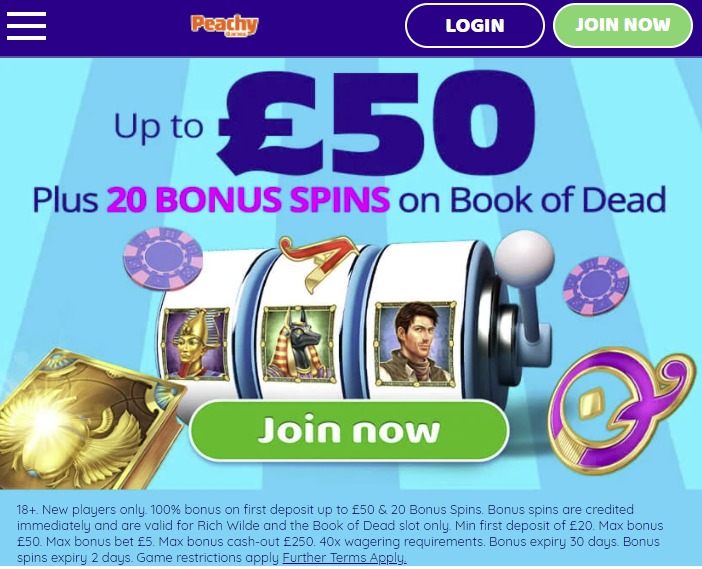
Task: Click the large green Join now button
Action: (x=349, y=430)
